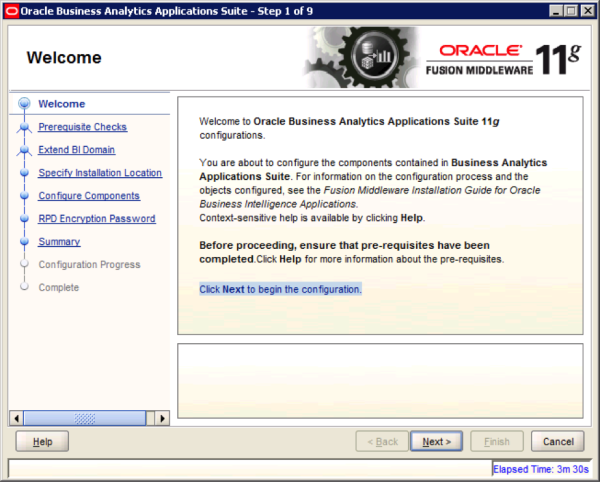Open the Extend BI Domain step

tap(76, 150)
